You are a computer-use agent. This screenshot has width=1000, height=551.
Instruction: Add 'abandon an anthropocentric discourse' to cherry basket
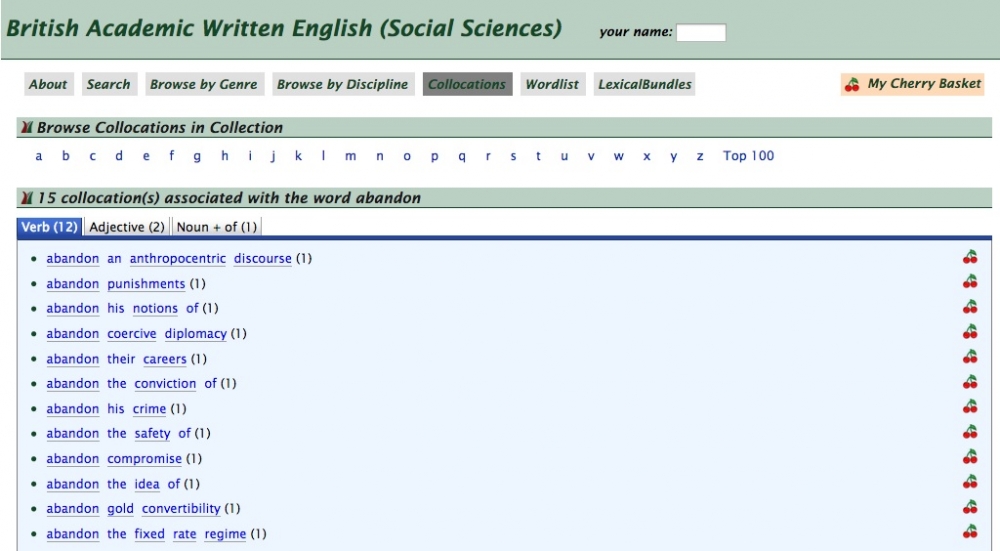coord(970,257)
